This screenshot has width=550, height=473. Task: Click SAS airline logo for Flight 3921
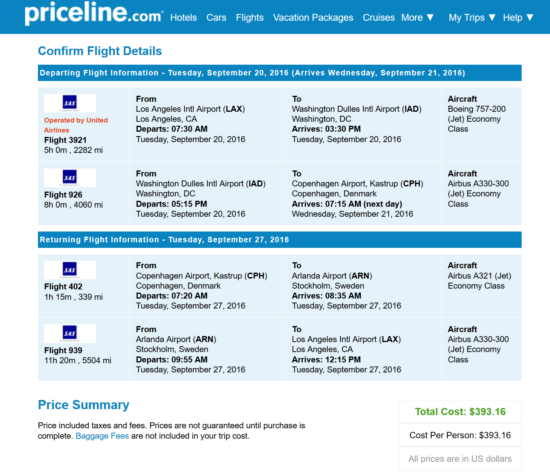70,103
